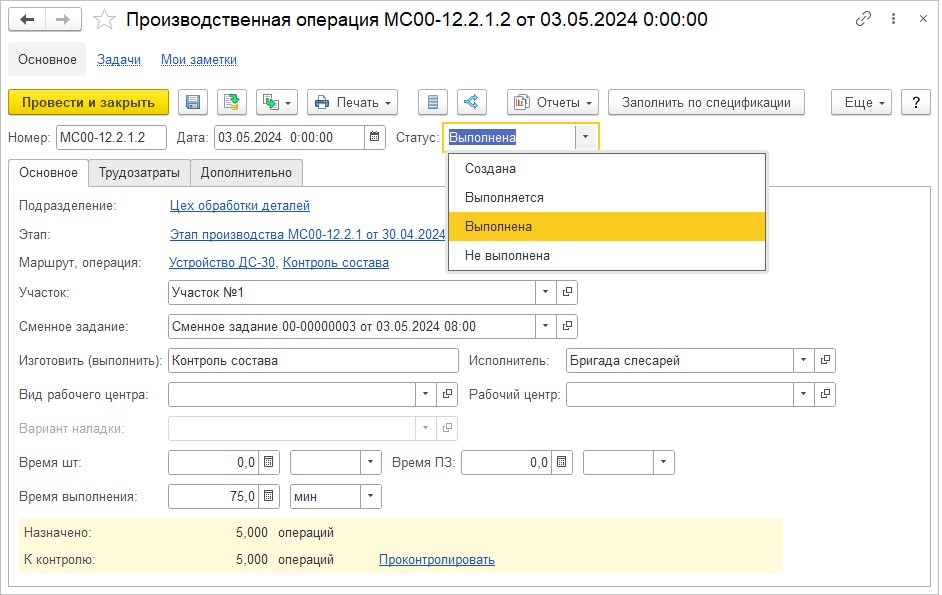Screen dimensions: 942x595
Task: Expand the Сменное задание dropdown
Action: point(545,326)
